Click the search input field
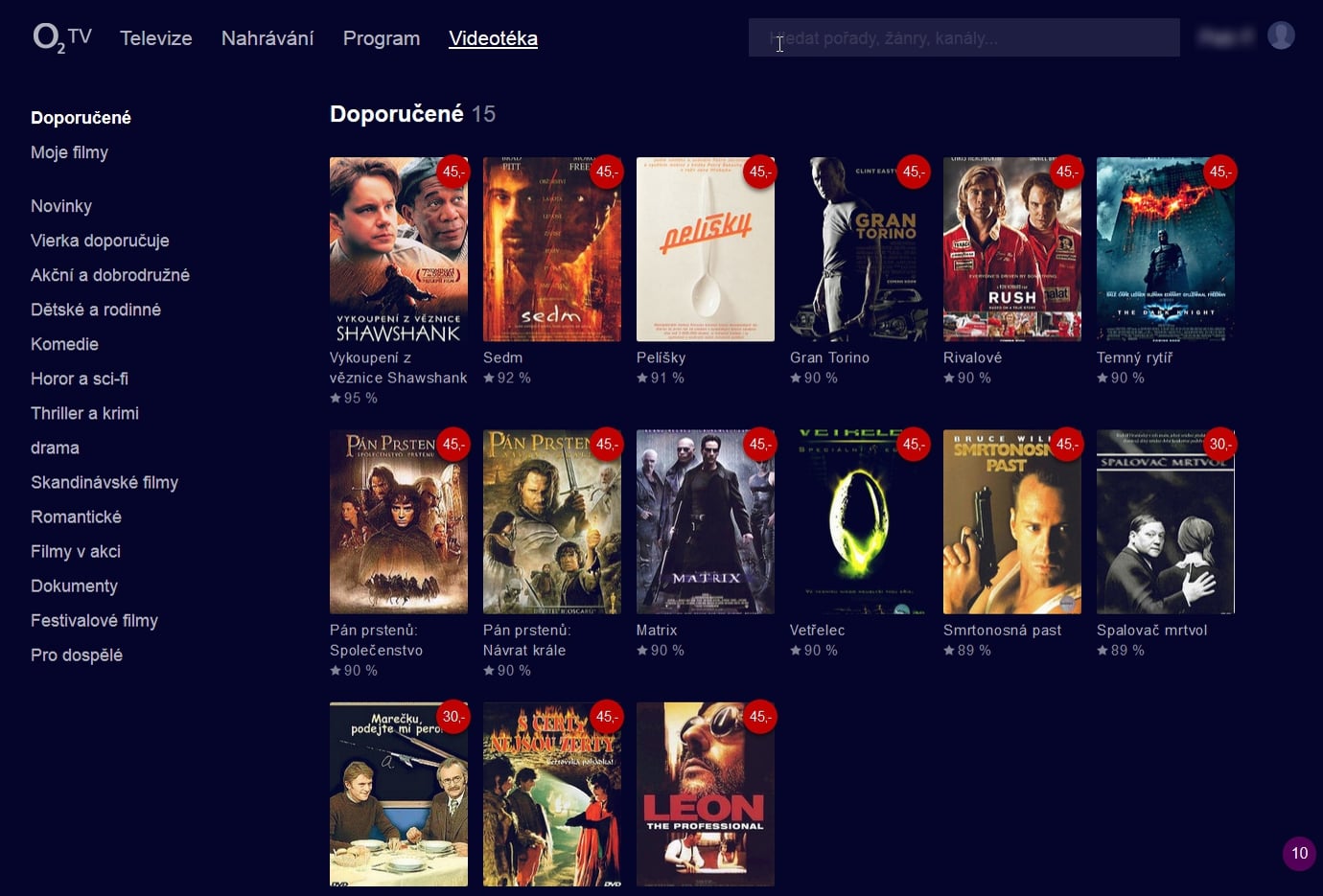The width and height of the screenshot is (1323, 896). [963, 37]
